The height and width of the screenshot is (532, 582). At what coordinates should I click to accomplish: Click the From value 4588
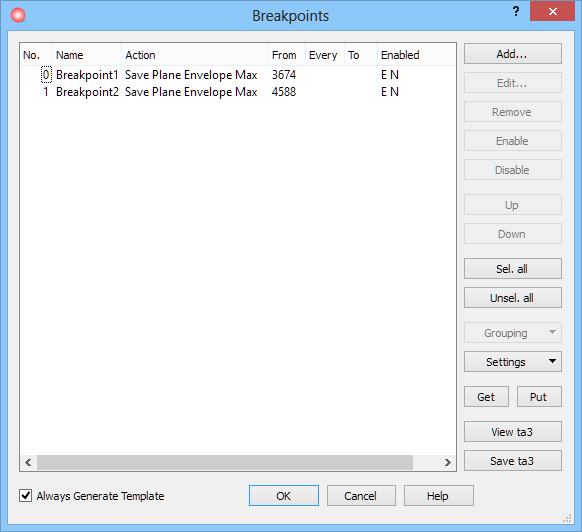pos(284,92)
